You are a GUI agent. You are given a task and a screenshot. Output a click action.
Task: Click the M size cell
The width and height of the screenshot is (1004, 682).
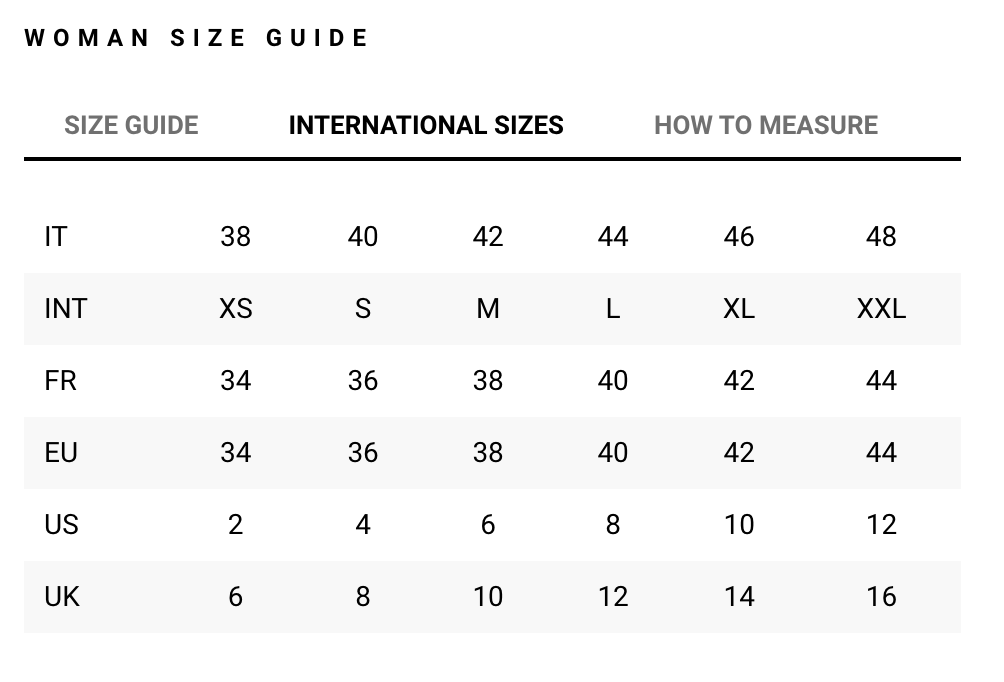(488, 309)
